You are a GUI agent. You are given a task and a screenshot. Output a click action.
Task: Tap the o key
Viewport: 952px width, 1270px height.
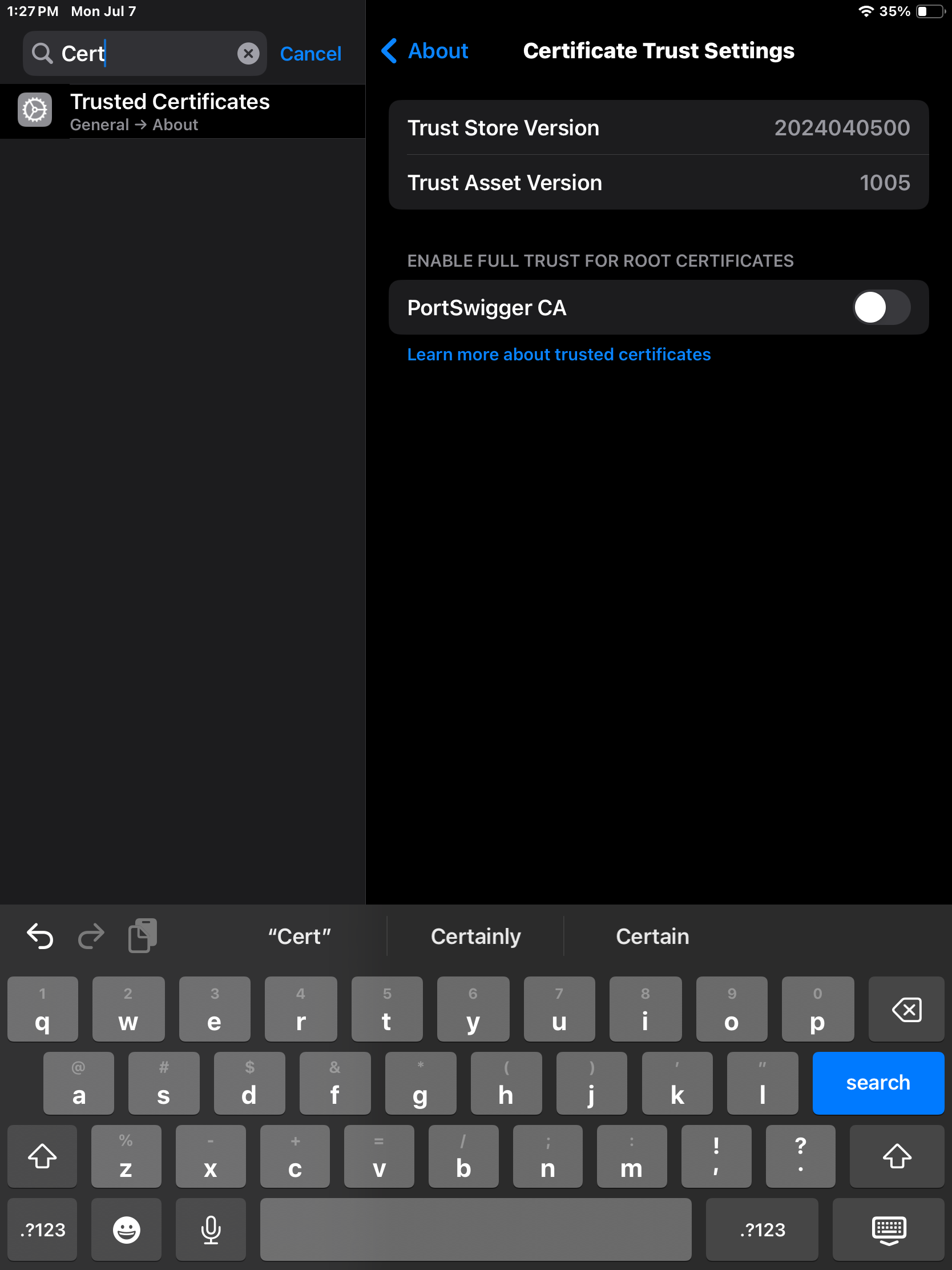(732, 1010)
